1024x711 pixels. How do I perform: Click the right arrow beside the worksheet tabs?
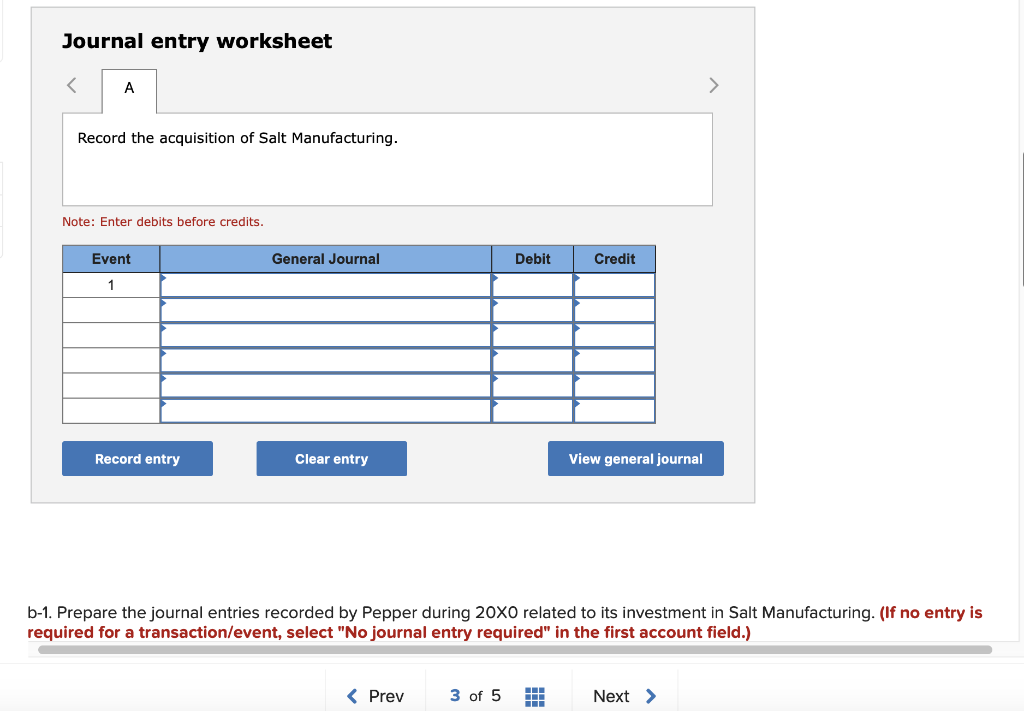click(714, 86)
